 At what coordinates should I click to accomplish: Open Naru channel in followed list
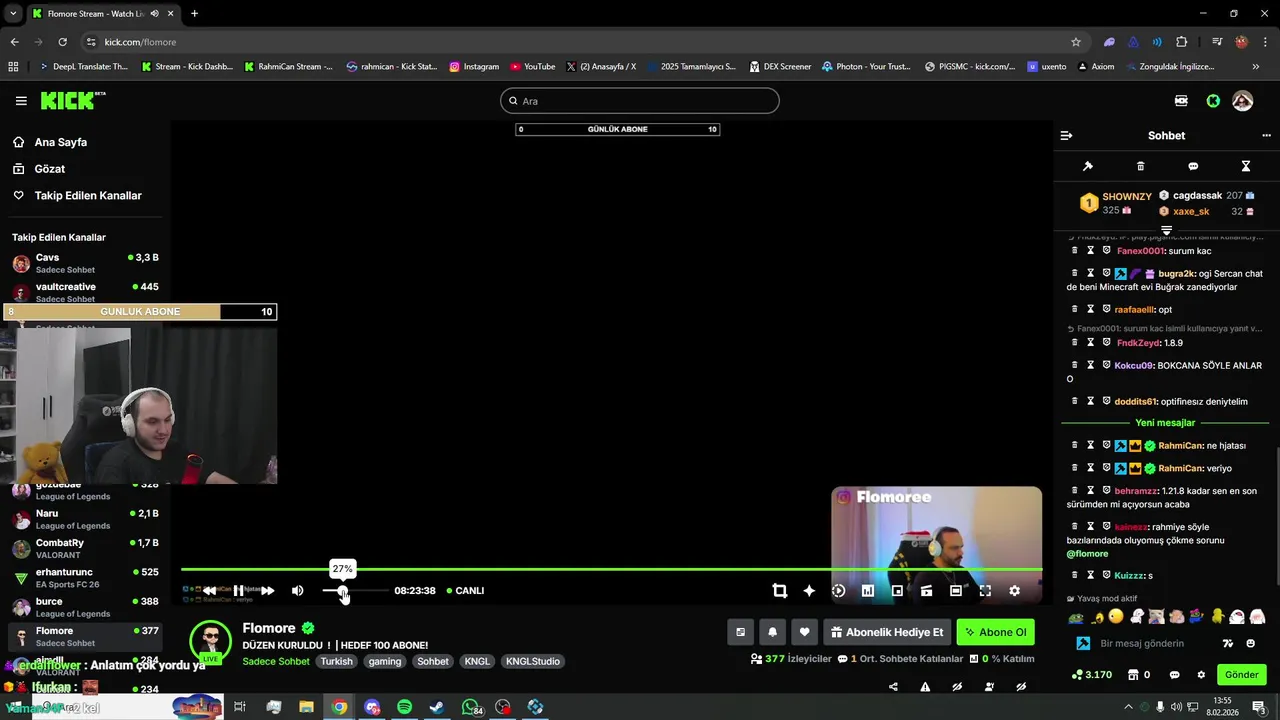[85, 519]
